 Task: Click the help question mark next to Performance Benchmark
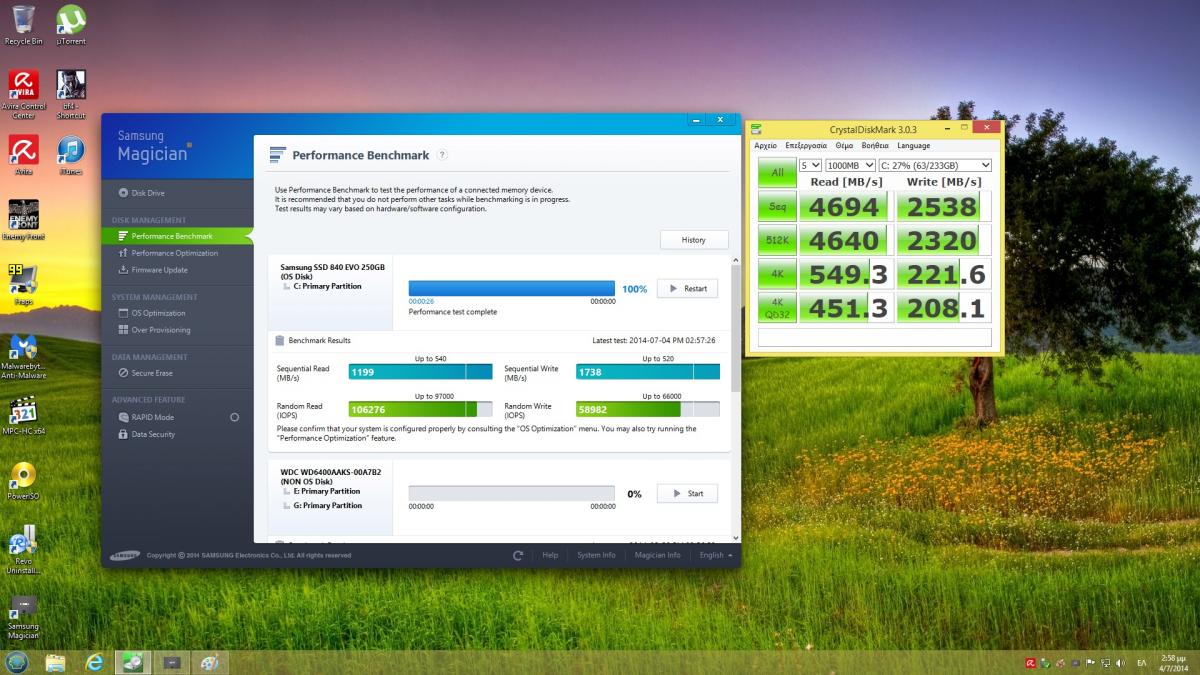pyautogui.click(x=442, y=155)
